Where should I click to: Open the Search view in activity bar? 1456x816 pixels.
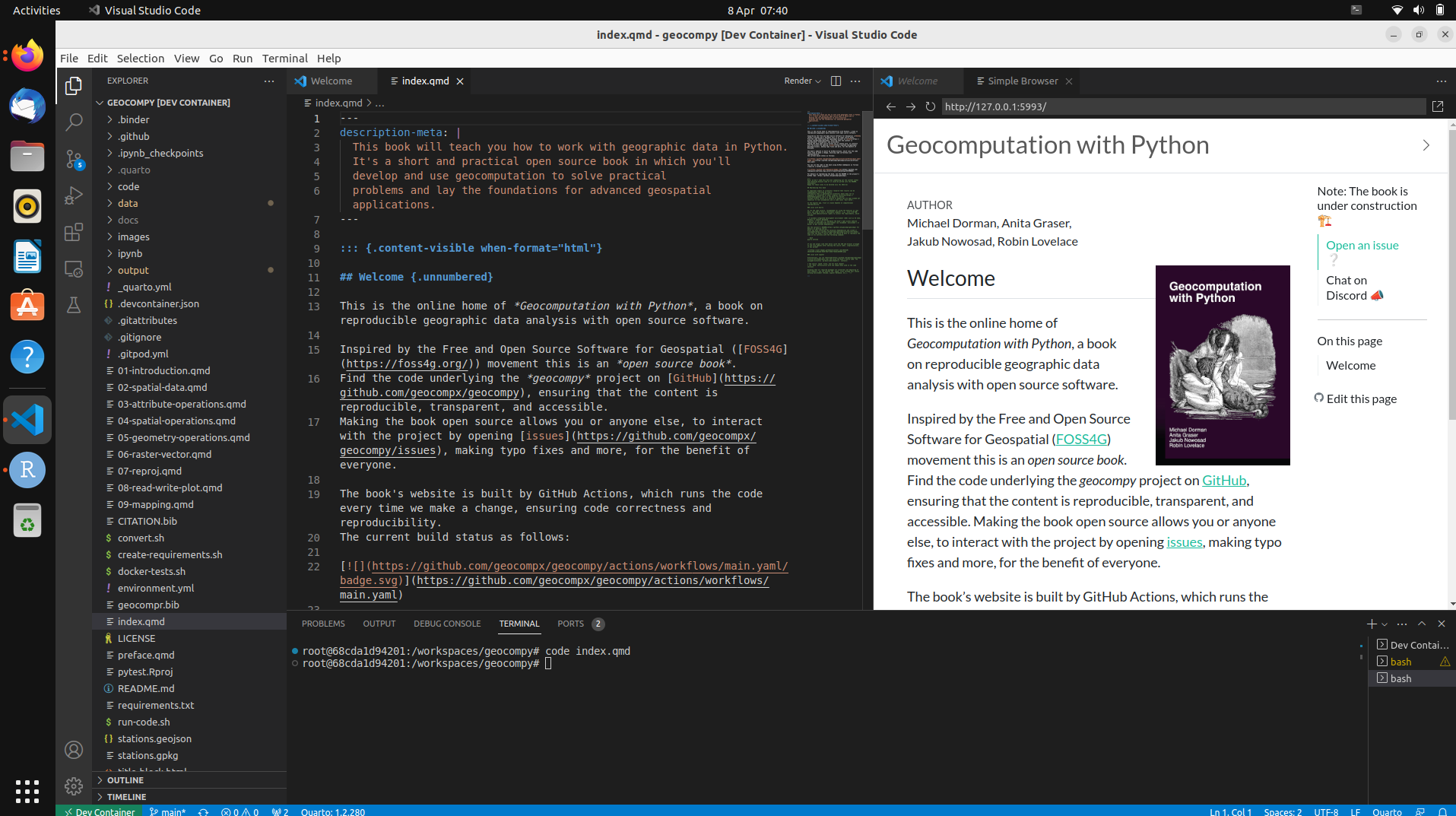tap(74, 122)
